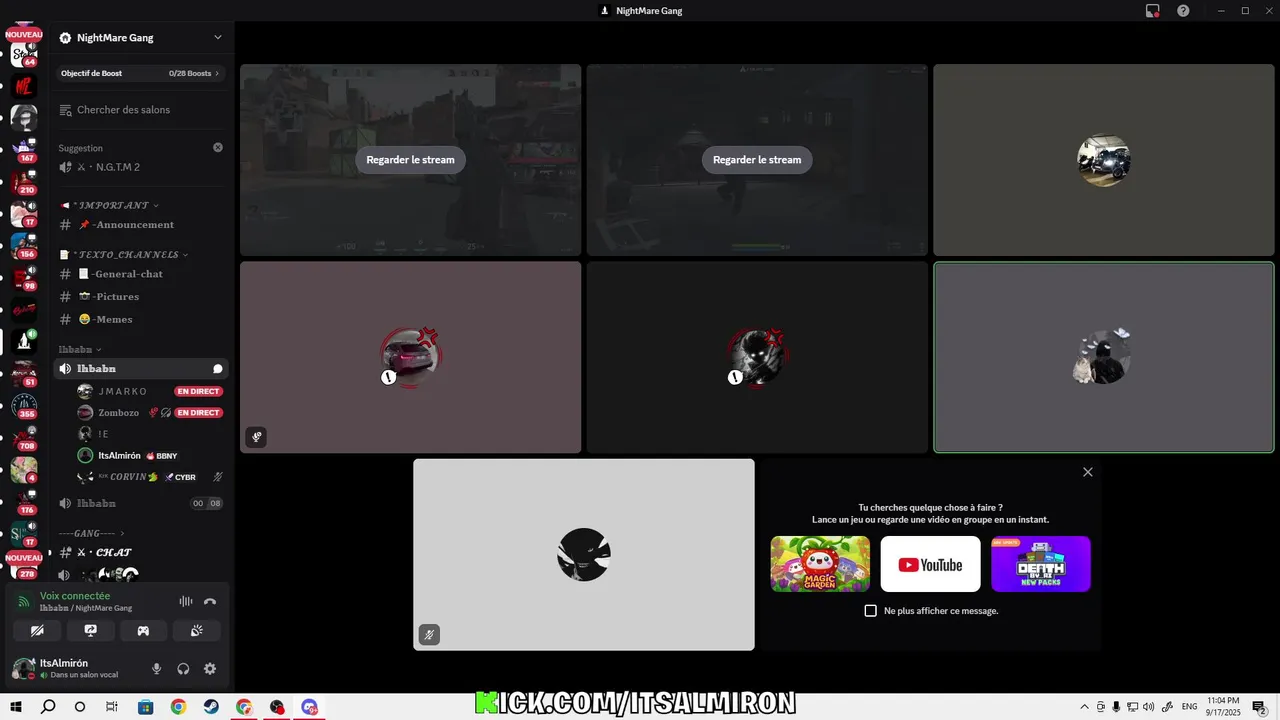
Task: Toggle microphone mute in user panel
Action: click(156, 669)
